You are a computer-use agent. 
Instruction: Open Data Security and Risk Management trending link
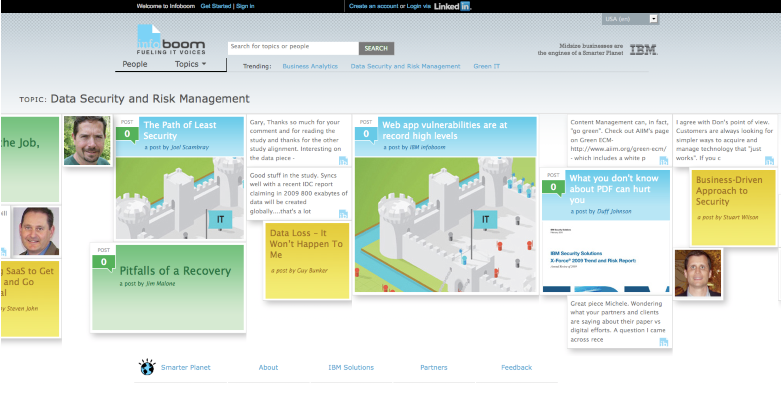405,66
